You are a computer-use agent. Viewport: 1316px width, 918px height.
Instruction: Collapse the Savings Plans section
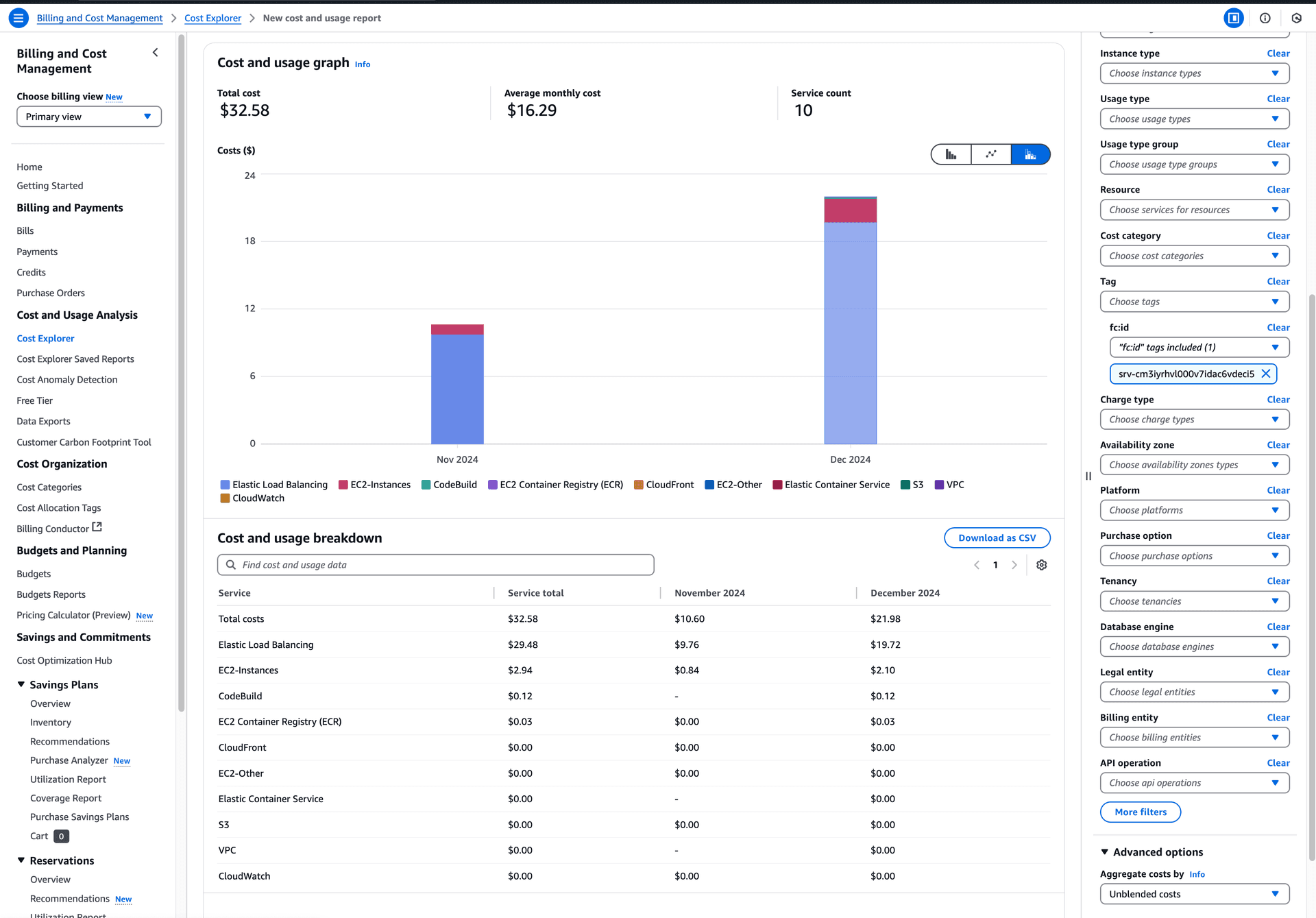(x=21, y=684)
